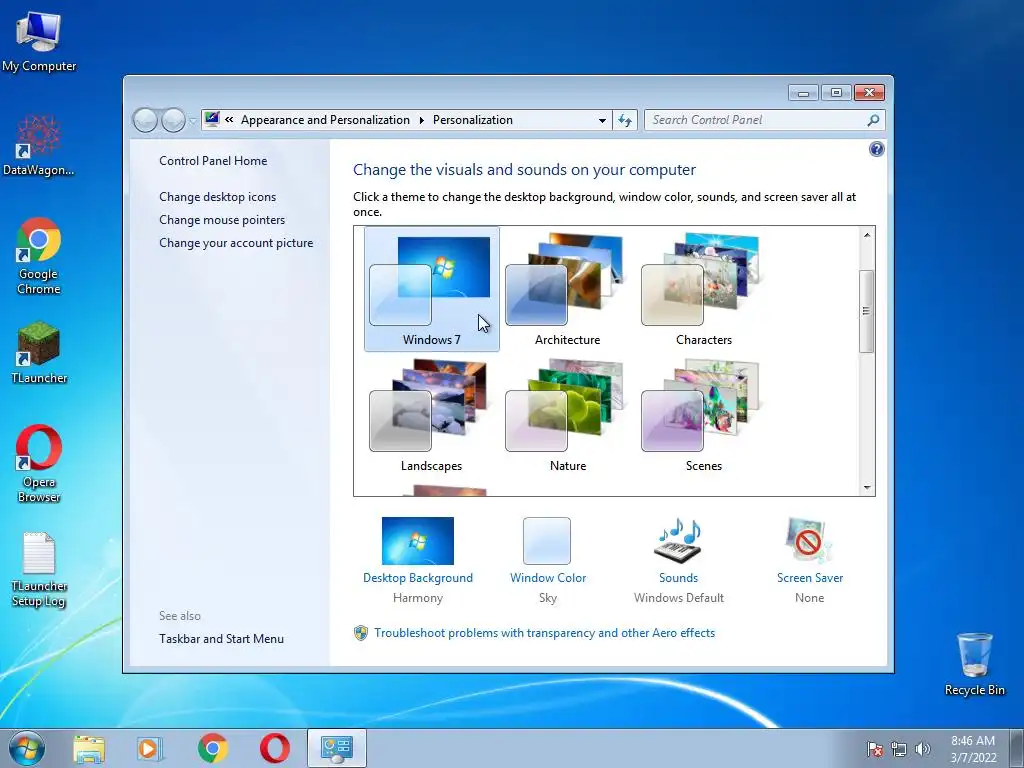Launch Google Chrome from the desktop shortcut

[39, 255]
